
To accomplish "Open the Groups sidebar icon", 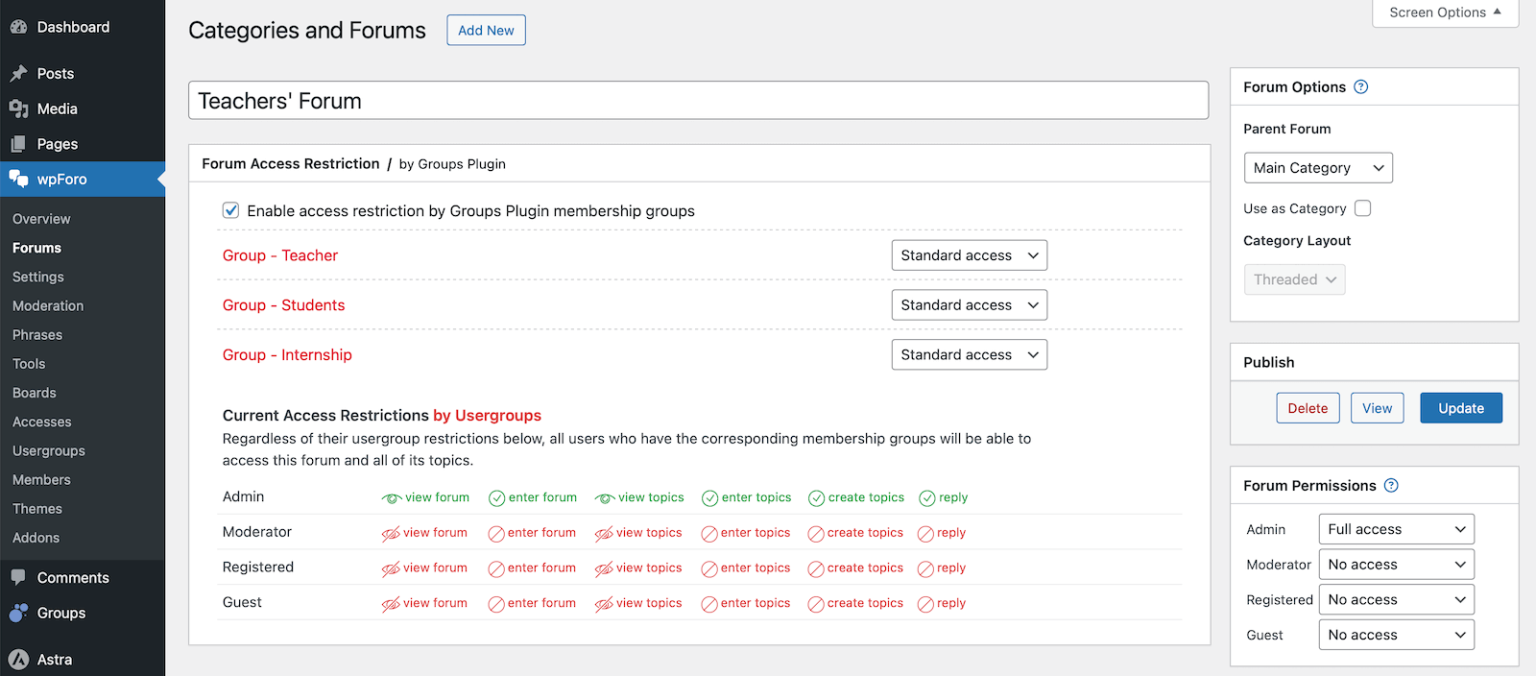I will tap(20, 613).
